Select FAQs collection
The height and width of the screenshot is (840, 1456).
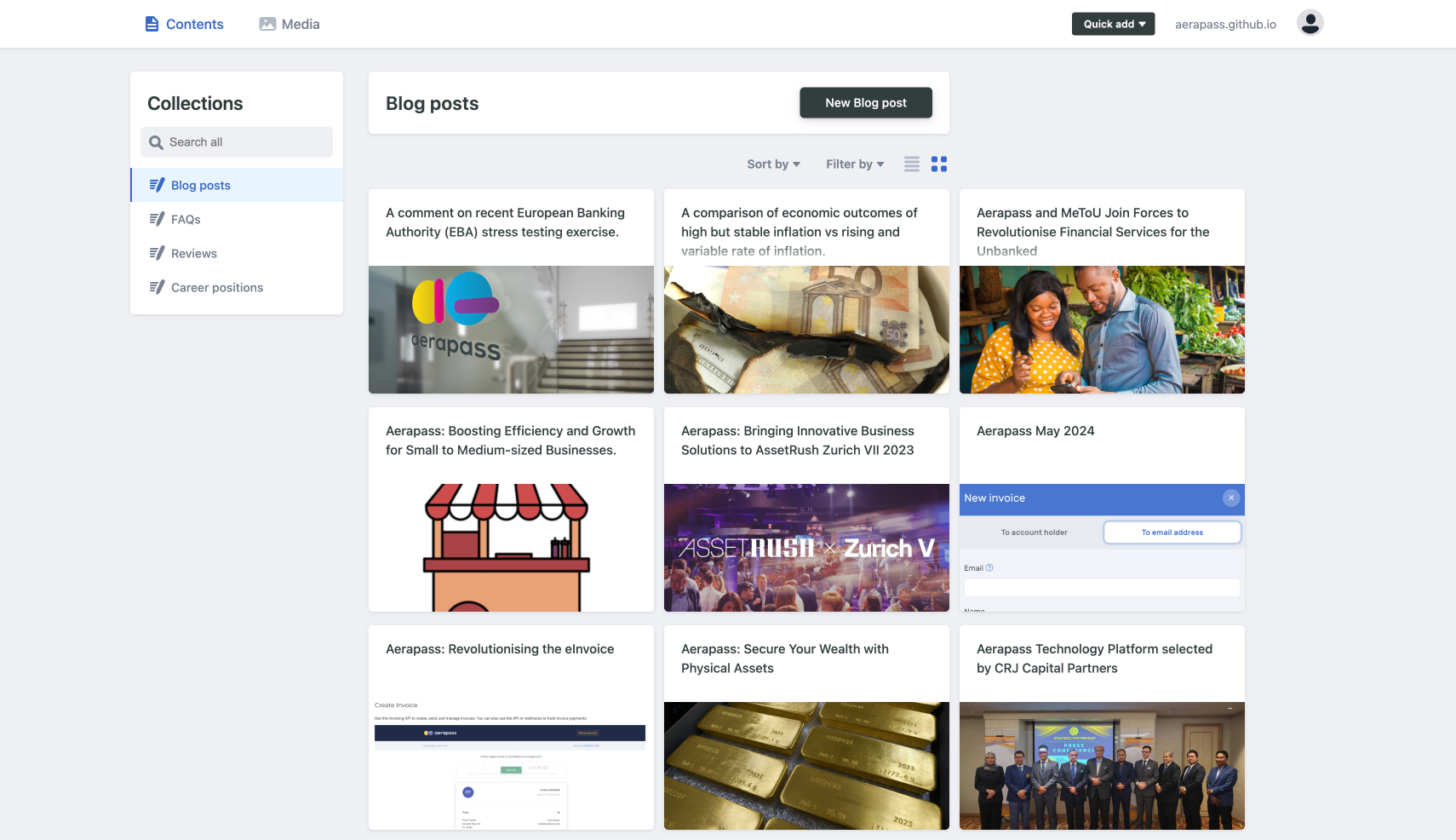[x=237, y=219]
